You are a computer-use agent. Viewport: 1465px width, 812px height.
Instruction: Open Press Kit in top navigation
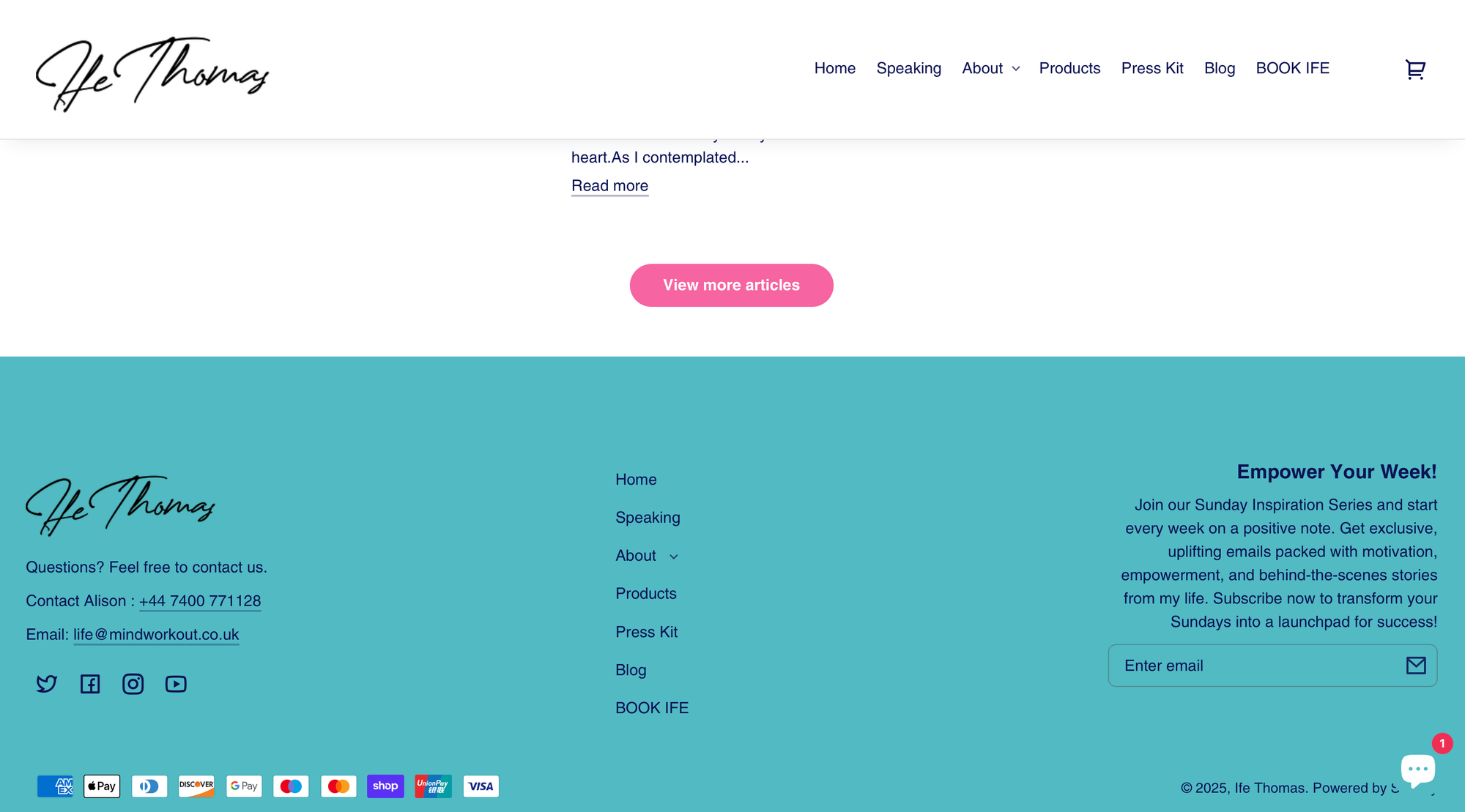tap(1151, 68)
